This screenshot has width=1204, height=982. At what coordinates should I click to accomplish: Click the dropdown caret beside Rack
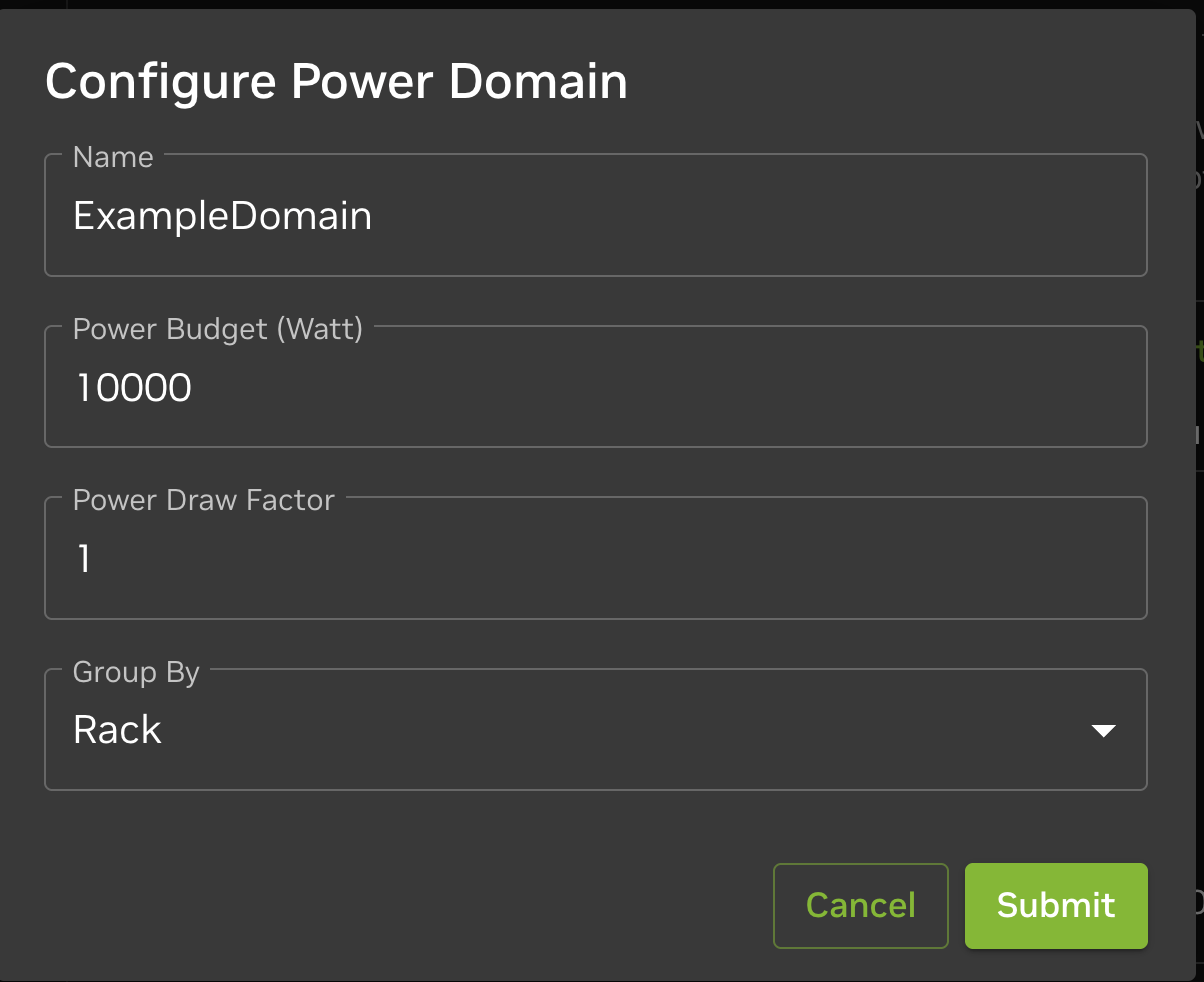coord(1103,731)
